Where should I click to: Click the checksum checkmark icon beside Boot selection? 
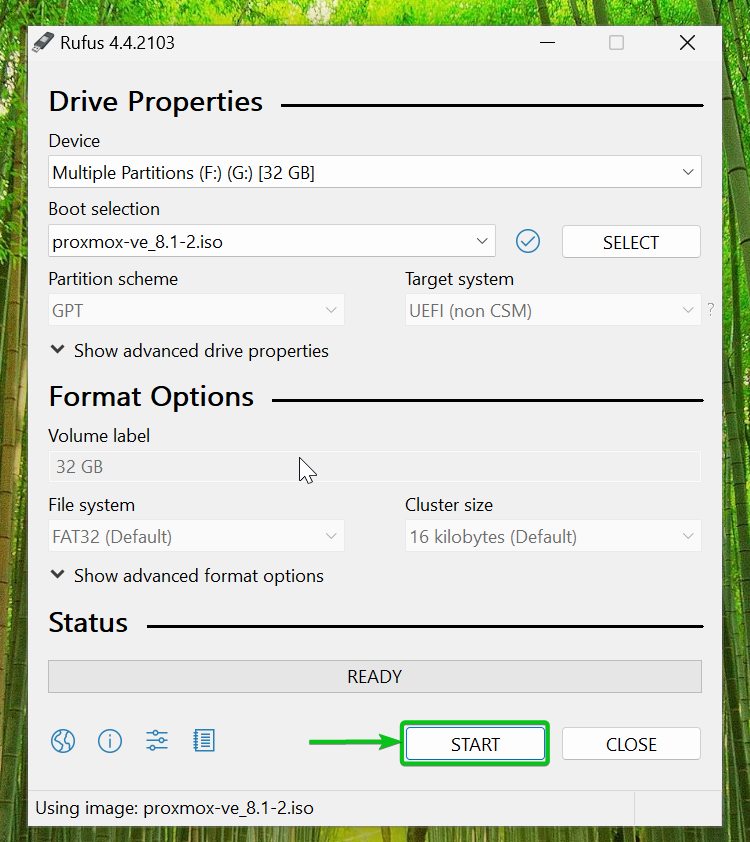click(x=528, y=241)
